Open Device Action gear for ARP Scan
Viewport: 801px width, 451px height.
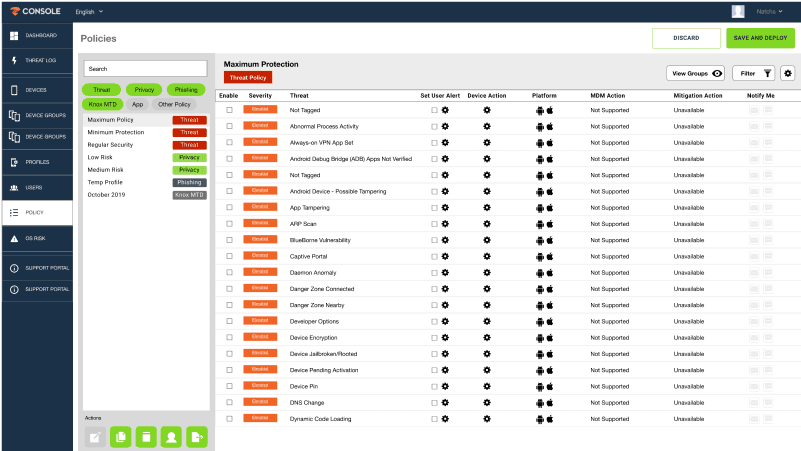pos(487,224)
